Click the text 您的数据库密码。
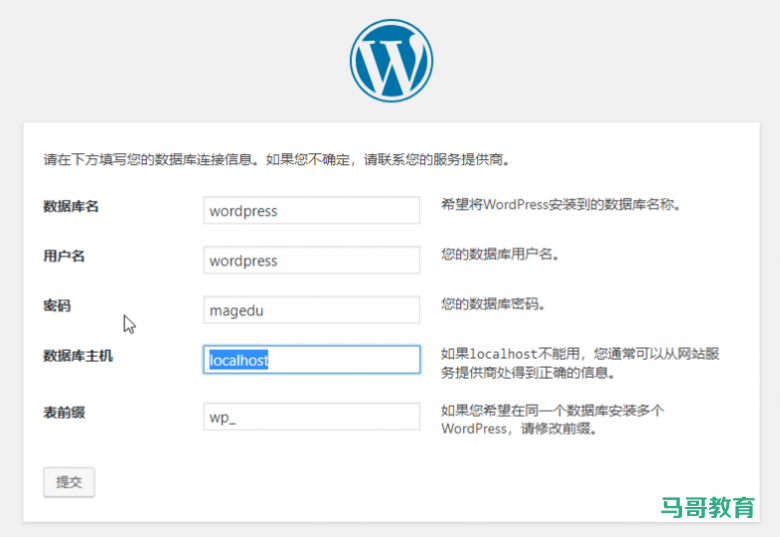This screenshot has height=537, width=780. [x=493, y=304]
